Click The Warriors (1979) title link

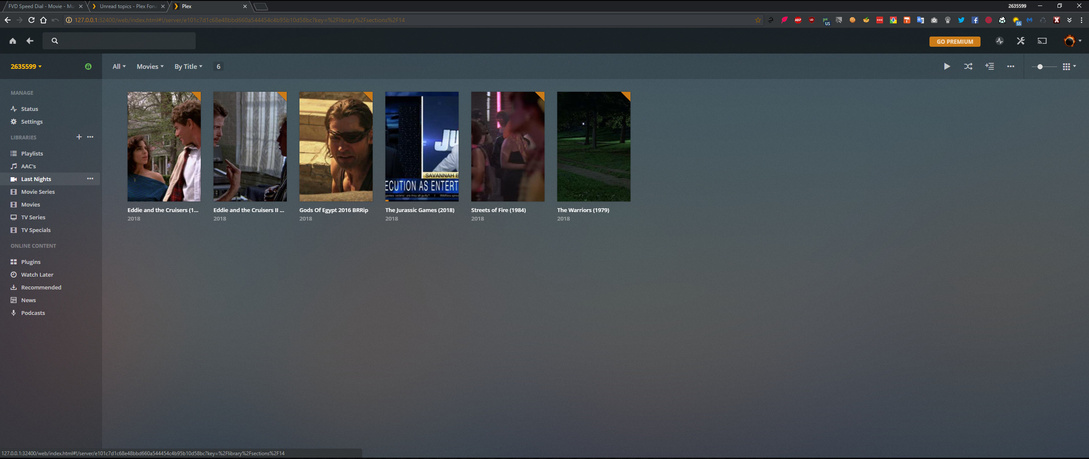[583, 210]
